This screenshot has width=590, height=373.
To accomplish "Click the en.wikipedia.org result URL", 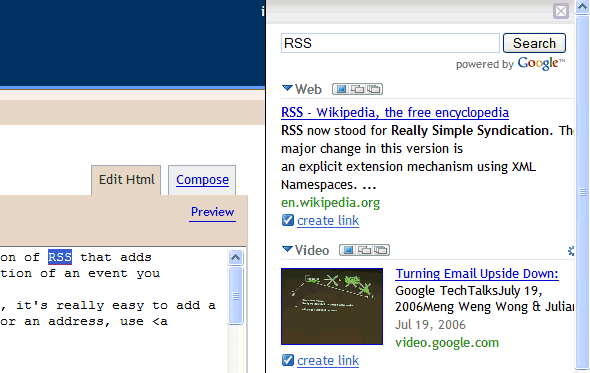I will 330,202.
